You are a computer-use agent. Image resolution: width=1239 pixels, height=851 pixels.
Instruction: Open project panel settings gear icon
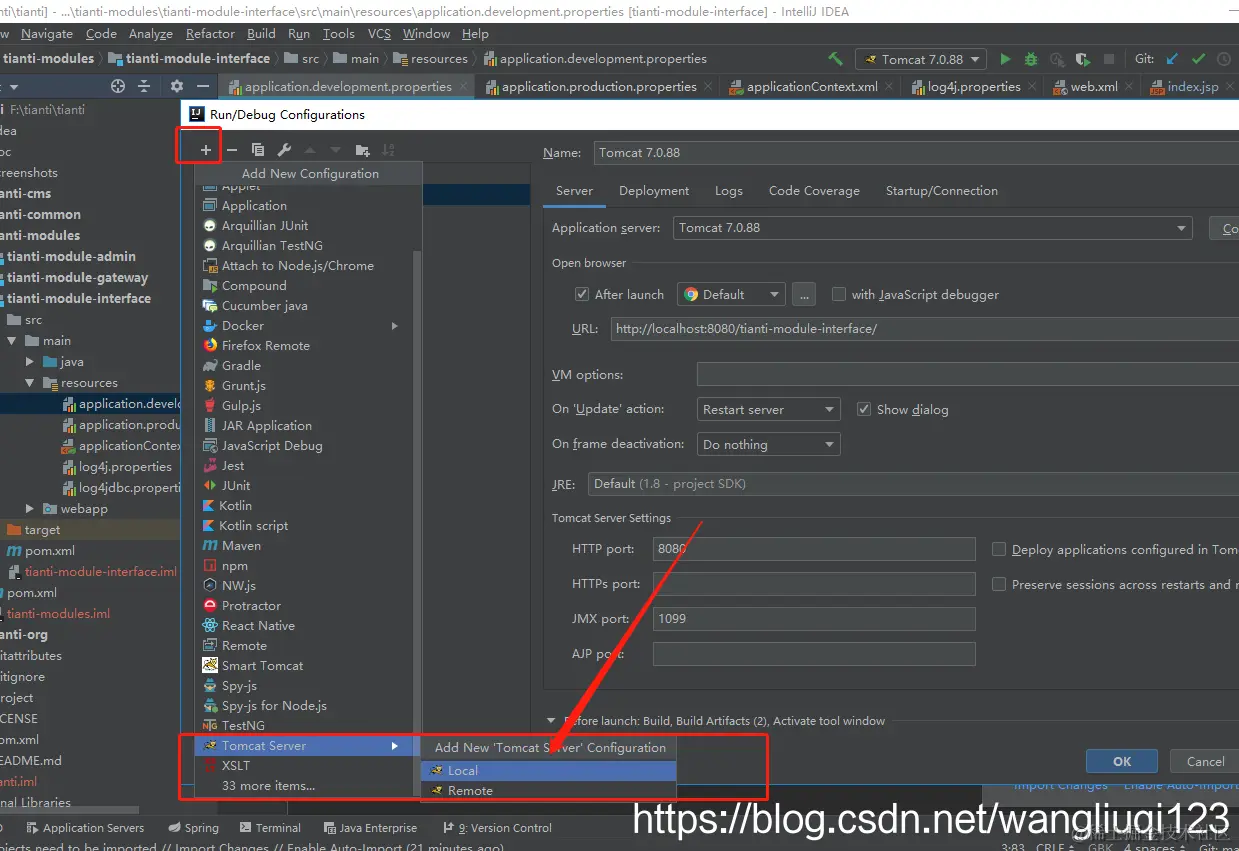177,86
